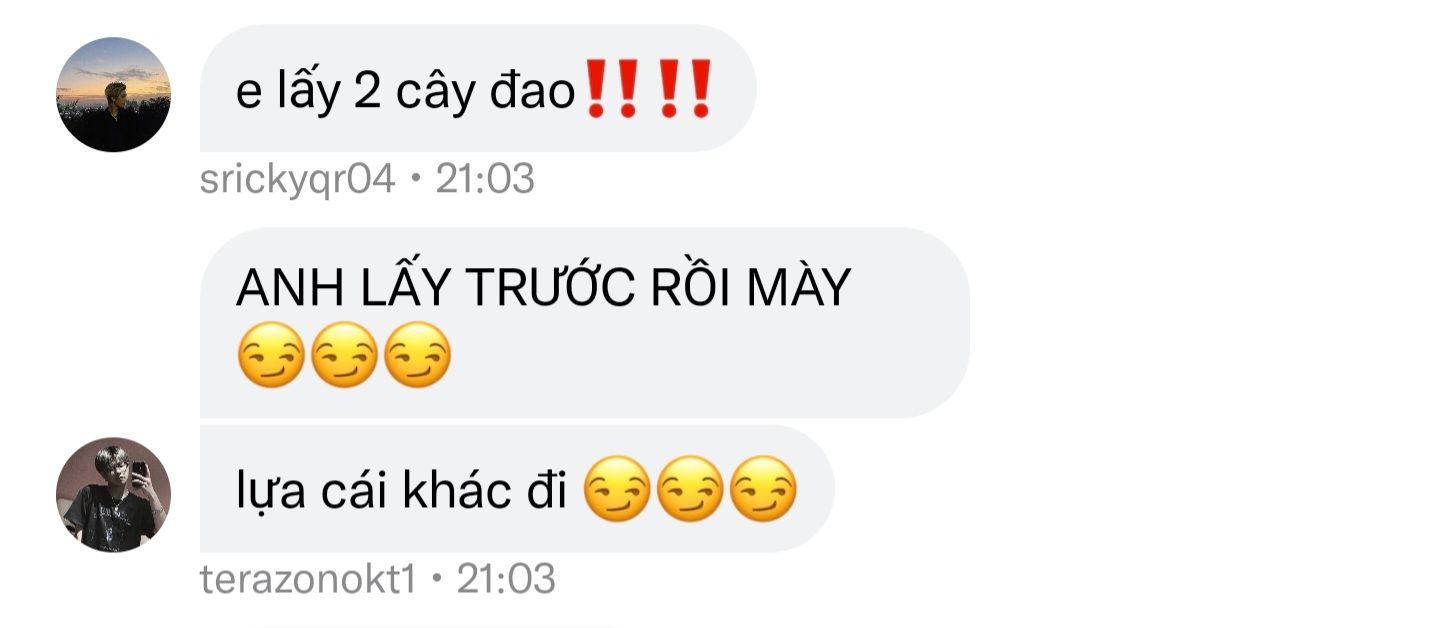The height and width of the screenshot is (628, 1440).
Task: Click last smirk emoji after 'lựa cái khác đi'
Action: 764,490
